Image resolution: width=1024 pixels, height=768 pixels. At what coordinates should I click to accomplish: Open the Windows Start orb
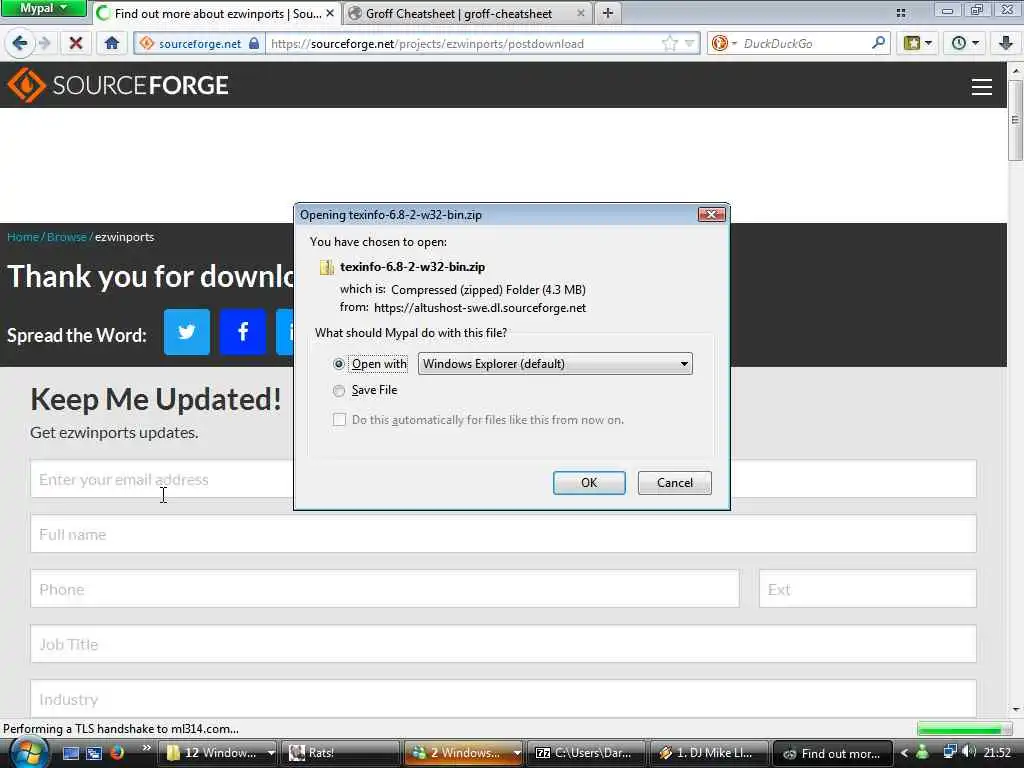coord(29,753)
